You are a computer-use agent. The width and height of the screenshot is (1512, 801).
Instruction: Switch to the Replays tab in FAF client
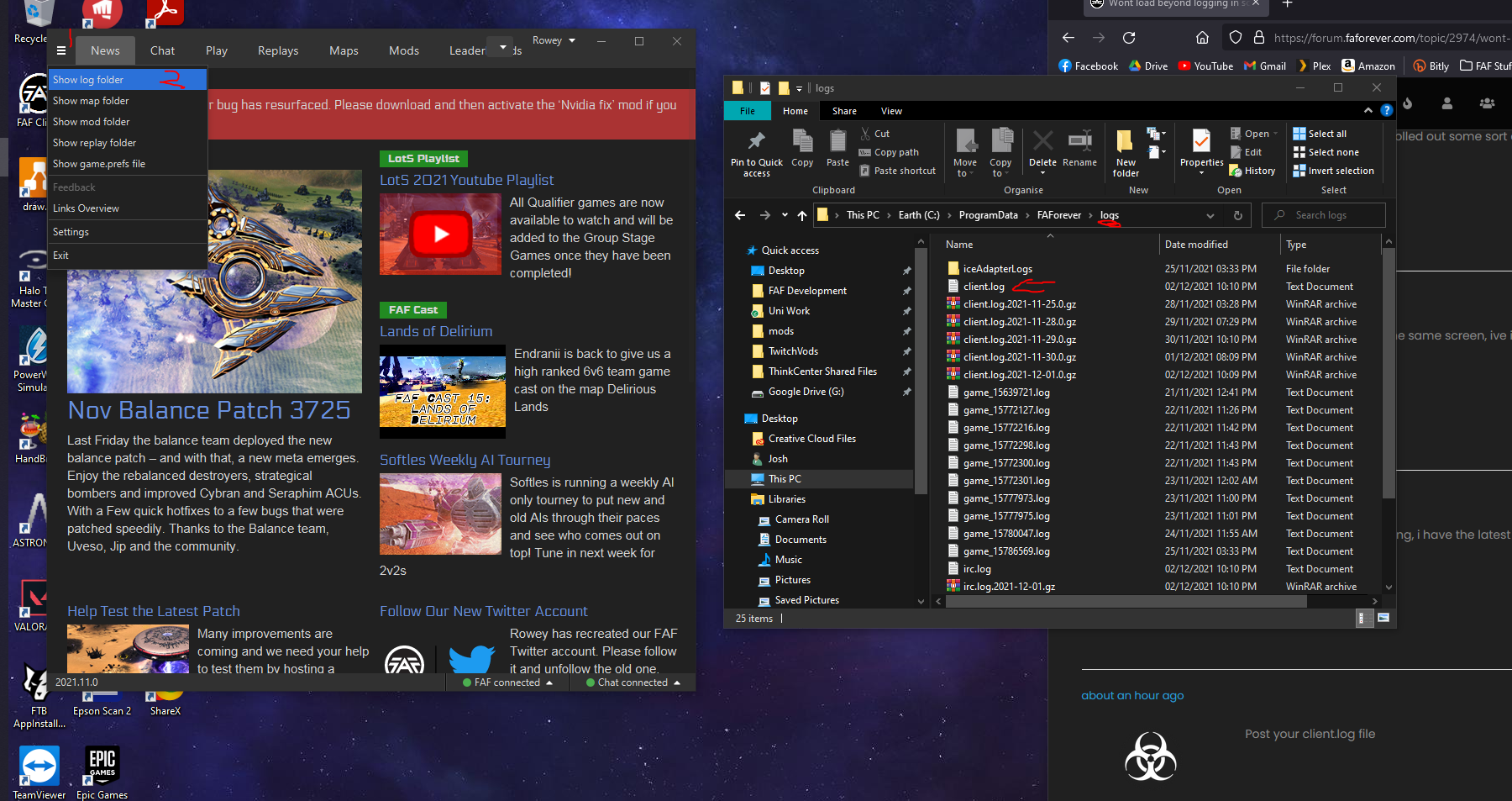coord(278,50)
